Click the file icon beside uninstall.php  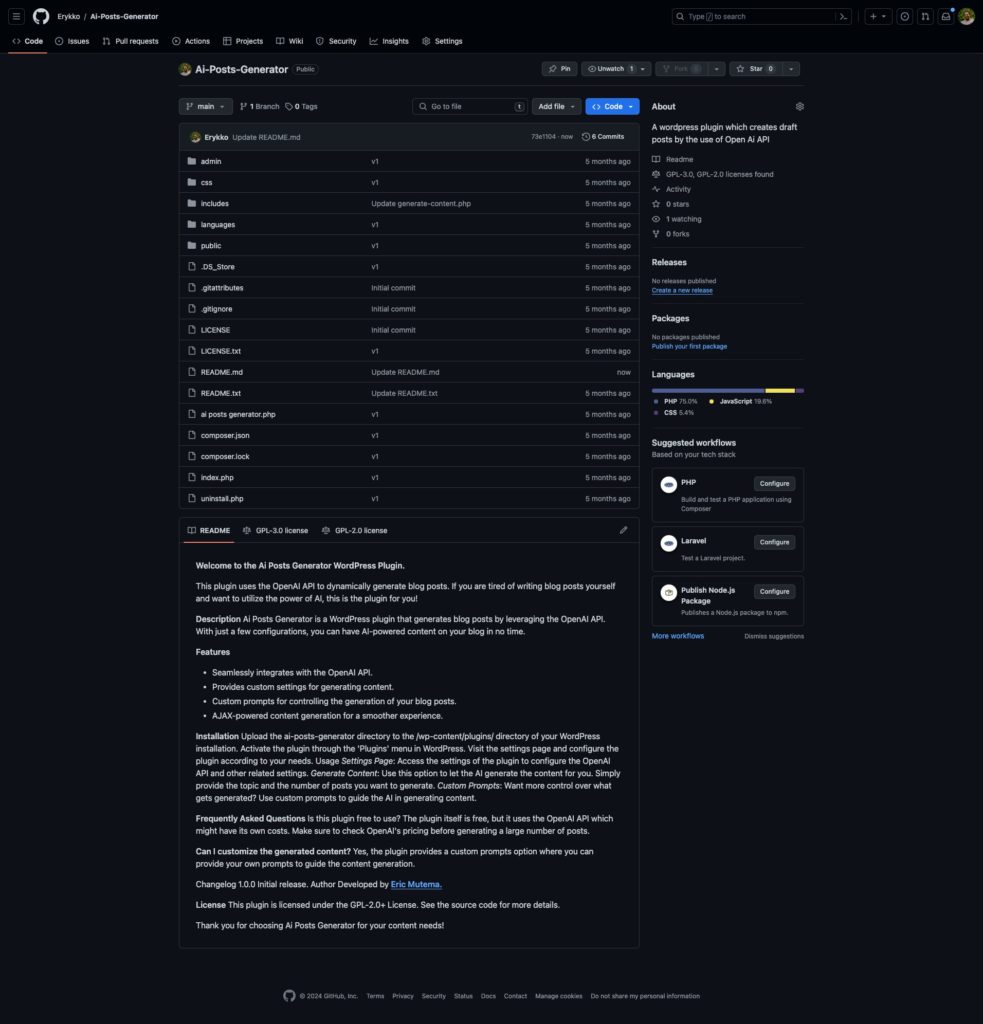(191, 498)
